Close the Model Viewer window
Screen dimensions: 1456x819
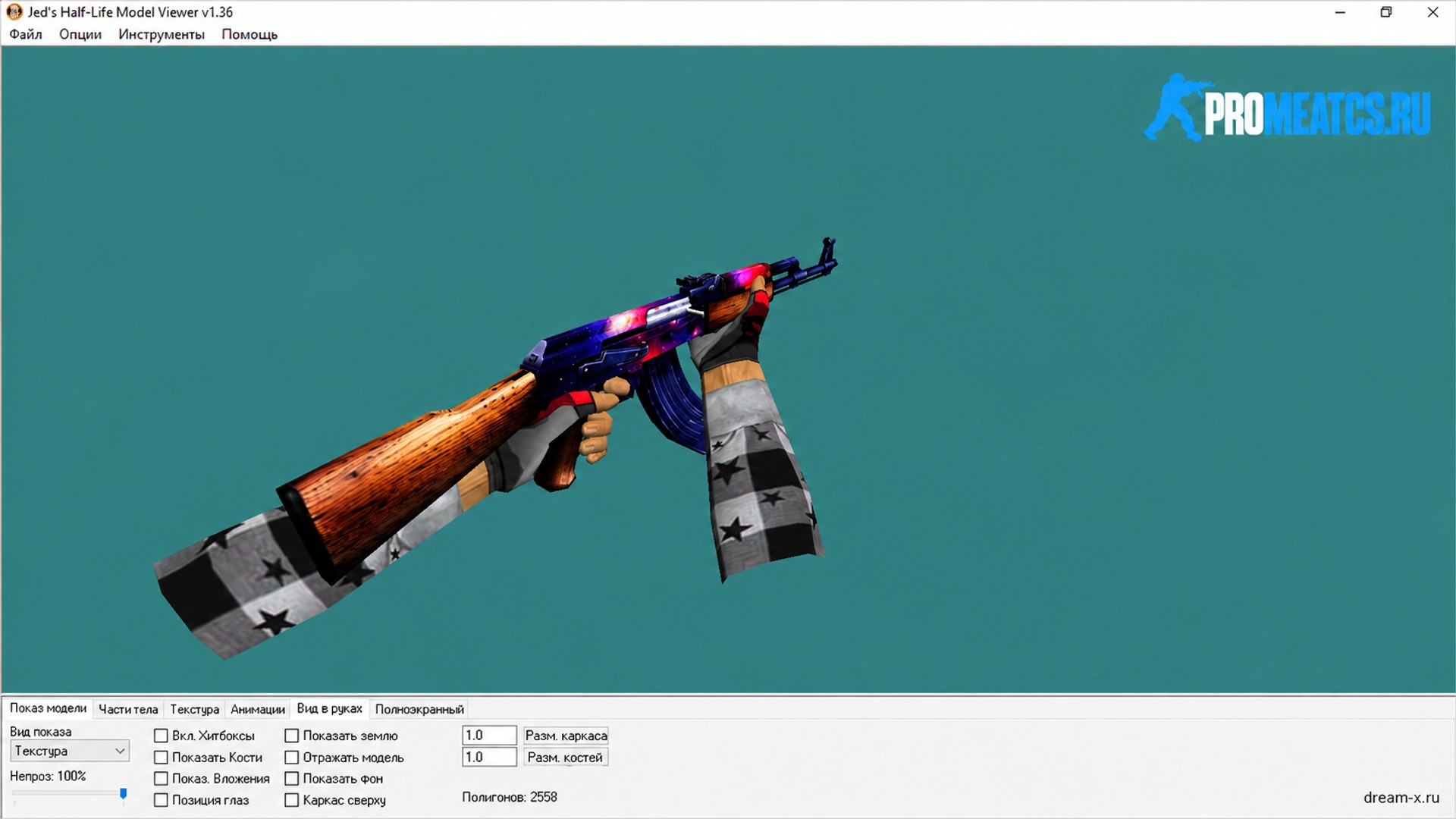coord(1432,12)
